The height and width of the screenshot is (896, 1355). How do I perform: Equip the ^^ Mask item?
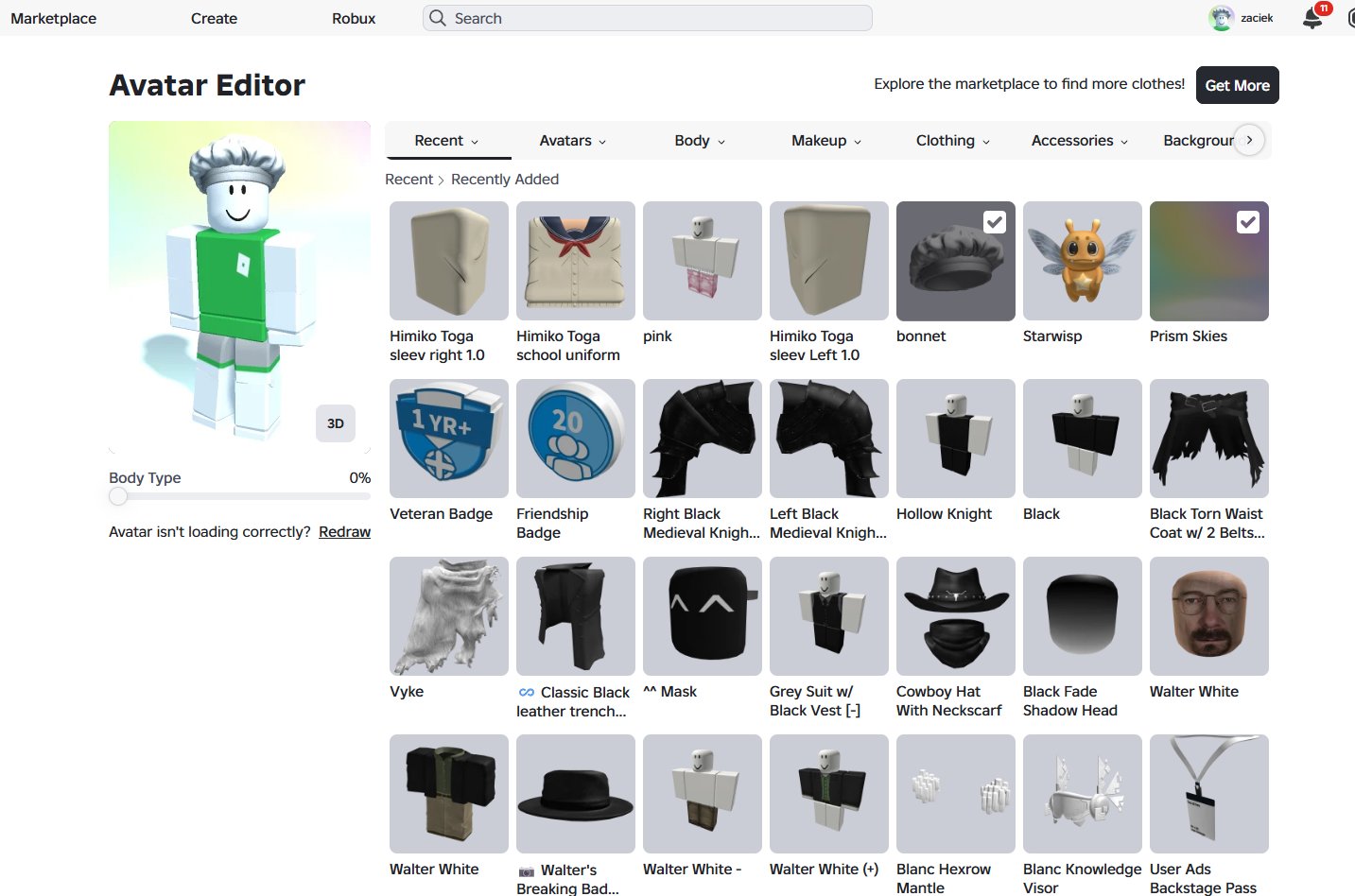point(703,616)
